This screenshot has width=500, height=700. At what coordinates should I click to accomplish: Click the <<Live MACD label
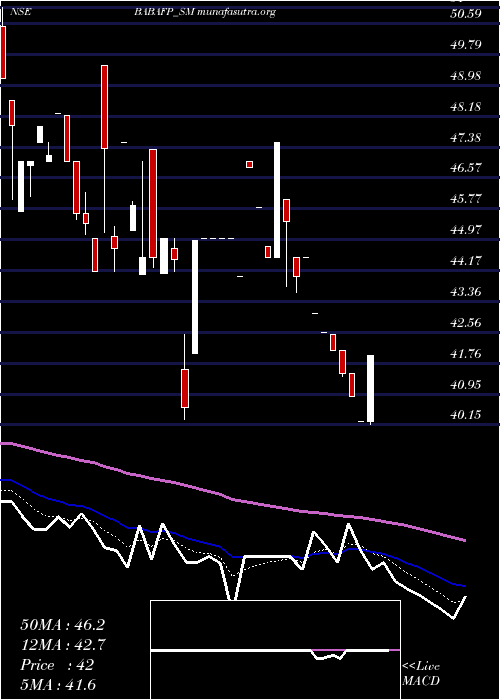coord(421,674)
